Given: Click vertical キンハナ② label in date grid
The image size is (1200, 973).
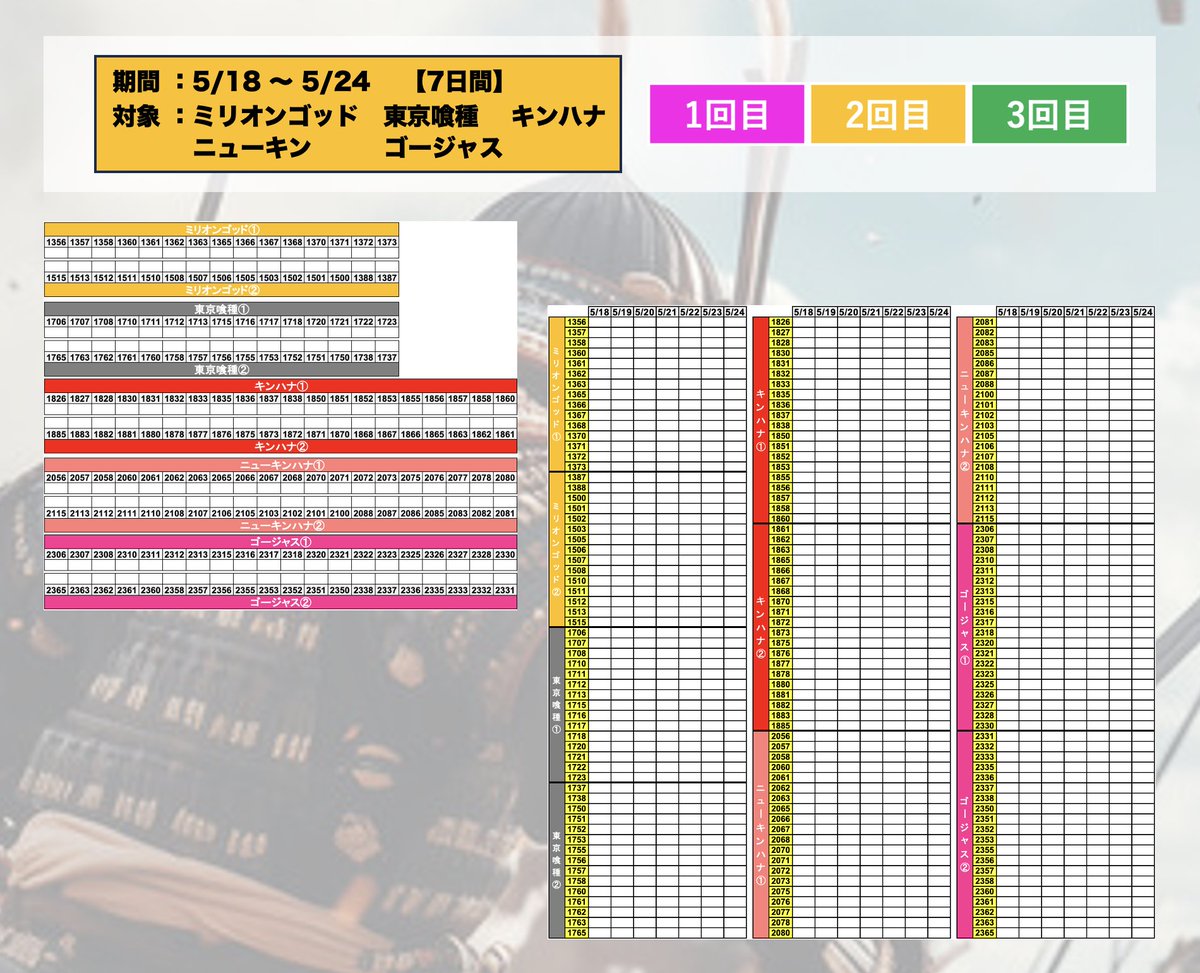Looking at the screenshot, I should [761, 627].
